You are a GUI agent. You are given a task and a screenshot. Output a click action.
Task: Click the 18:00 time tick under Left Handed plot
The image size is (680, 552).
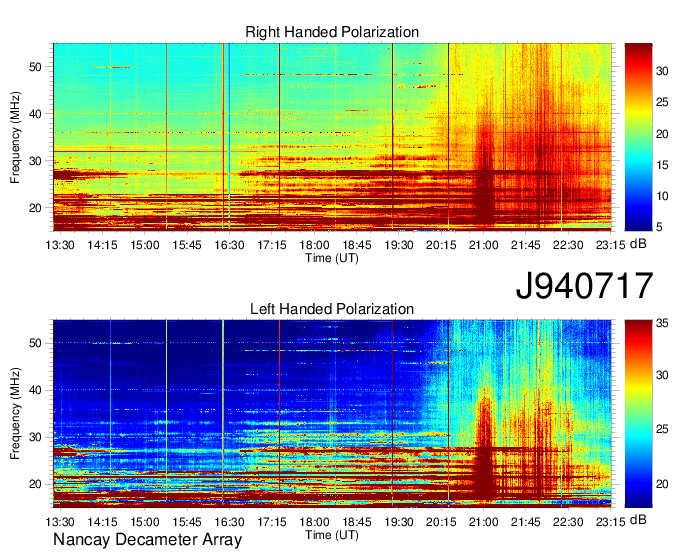(314, 522)
